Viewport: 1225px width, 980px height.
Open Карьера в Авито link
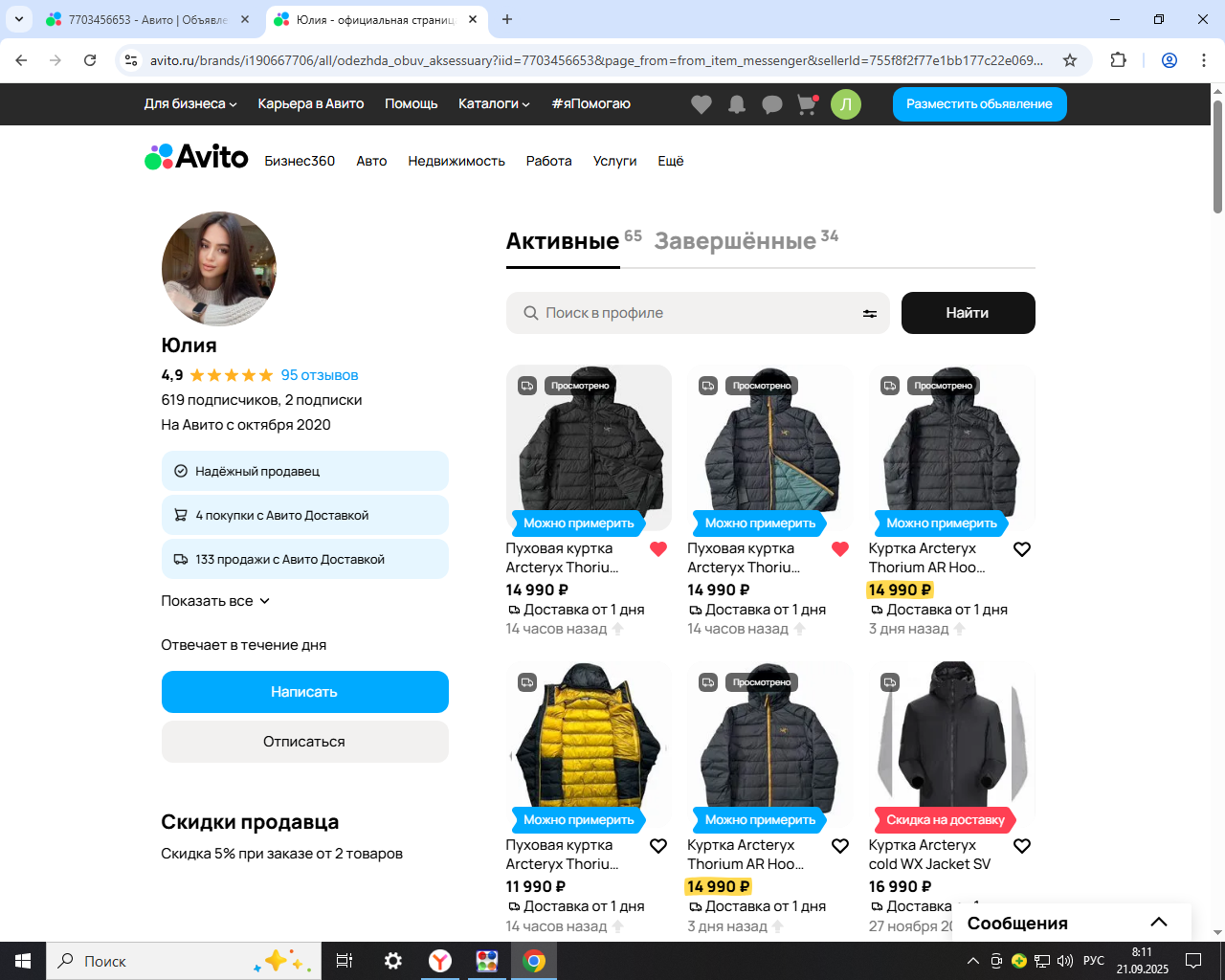(311, 104)
